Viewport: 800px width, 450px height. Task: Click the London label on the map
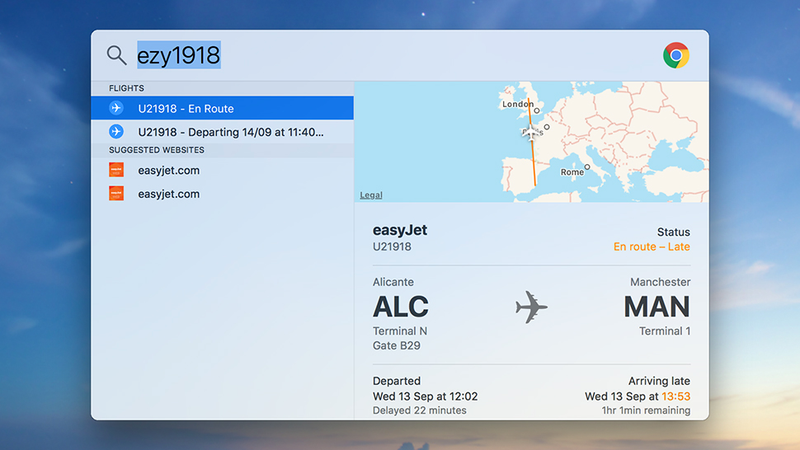(x=517, y=104)
